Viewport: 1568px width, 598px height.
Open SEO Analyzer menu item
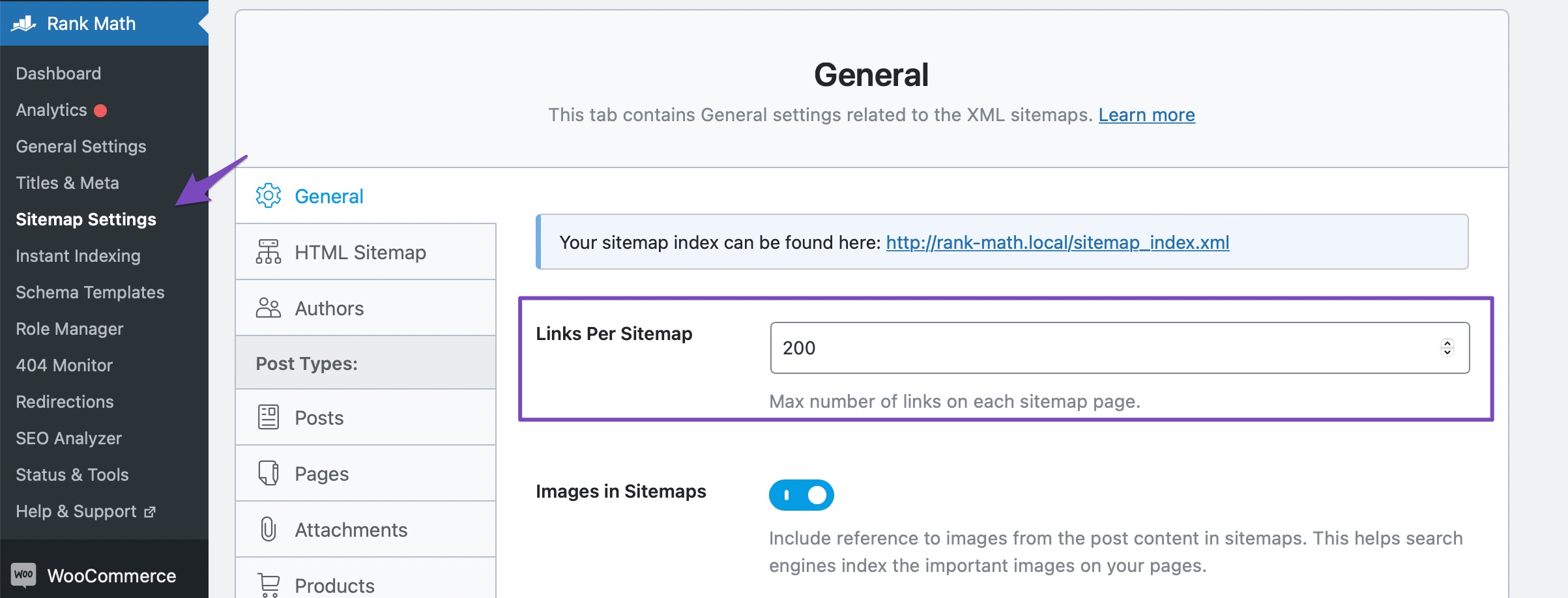pyautogui.click(x=68, y=438)
